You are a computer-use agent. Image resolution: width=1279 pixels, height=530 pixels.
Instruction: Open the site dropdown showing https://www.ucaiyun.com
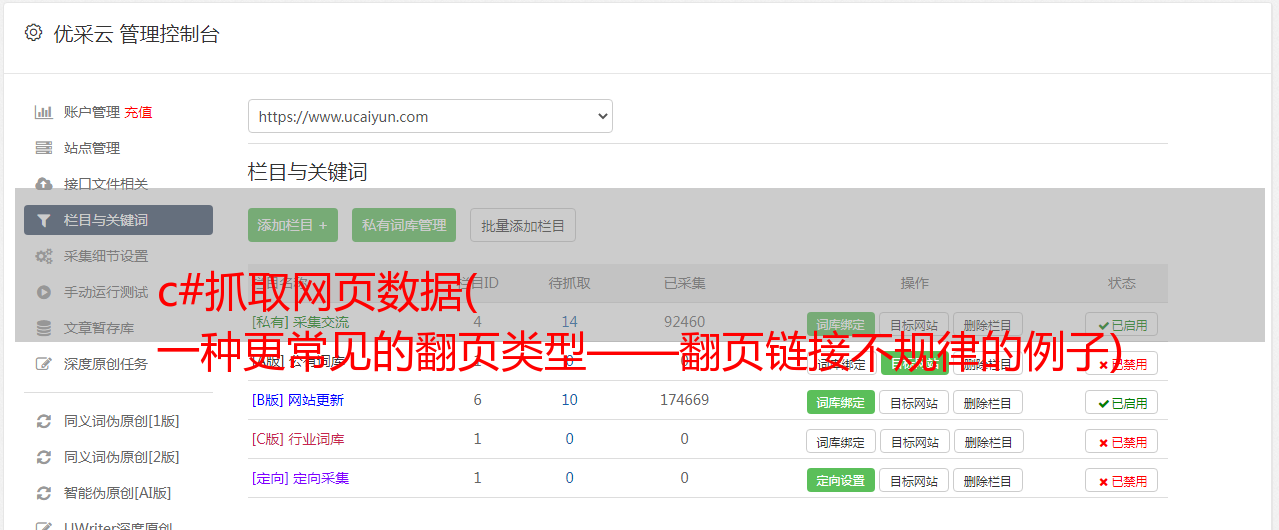tap(430, 116)
